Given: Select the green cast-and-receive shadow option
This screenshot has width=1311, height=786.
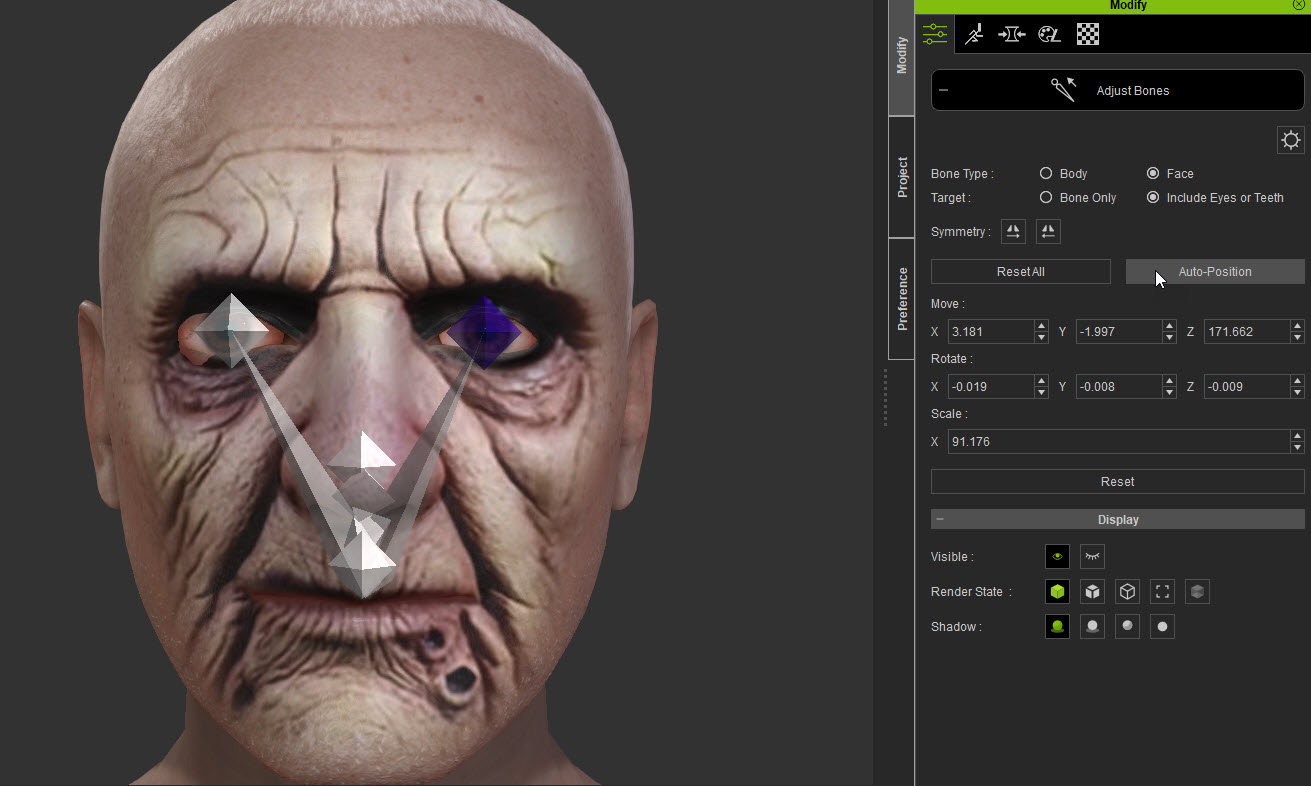Looking at the screenshot, I should point(1058,627).
